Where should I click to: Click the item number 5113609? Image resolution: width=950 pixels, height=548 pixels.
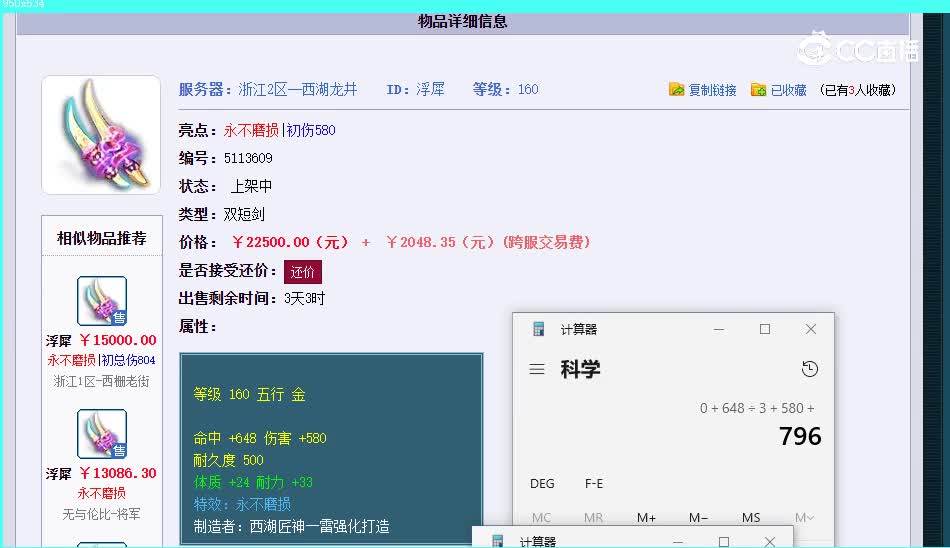tap(248, 158)
